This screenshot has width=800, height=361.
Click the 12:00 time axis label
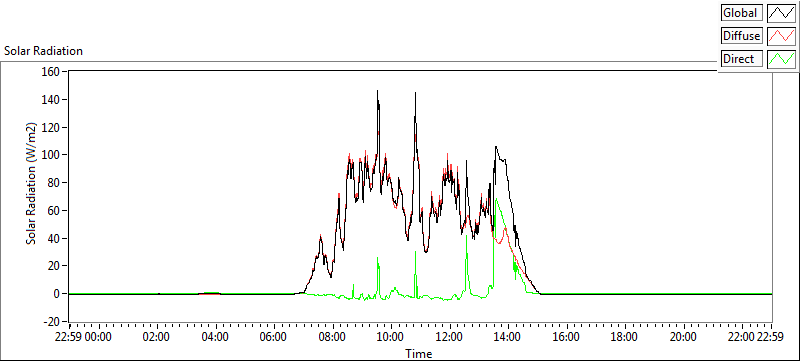coord(450,336)
